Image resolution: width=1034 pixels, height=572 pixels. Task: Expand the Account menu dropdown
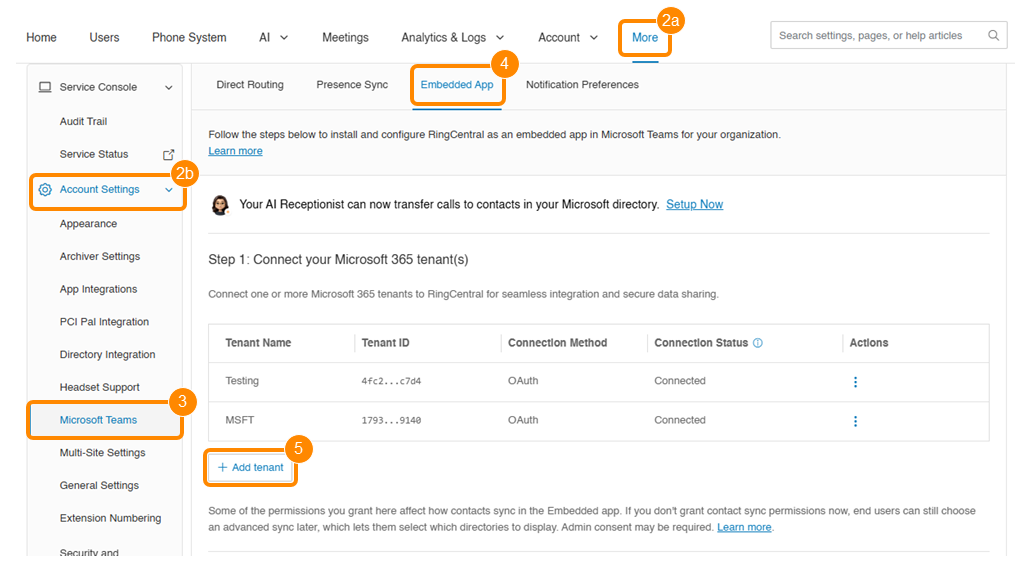point(593,38)
